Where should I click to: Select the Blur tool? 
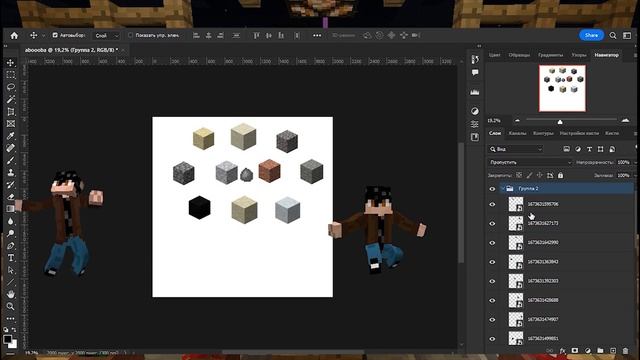click(x=11, y=221)
